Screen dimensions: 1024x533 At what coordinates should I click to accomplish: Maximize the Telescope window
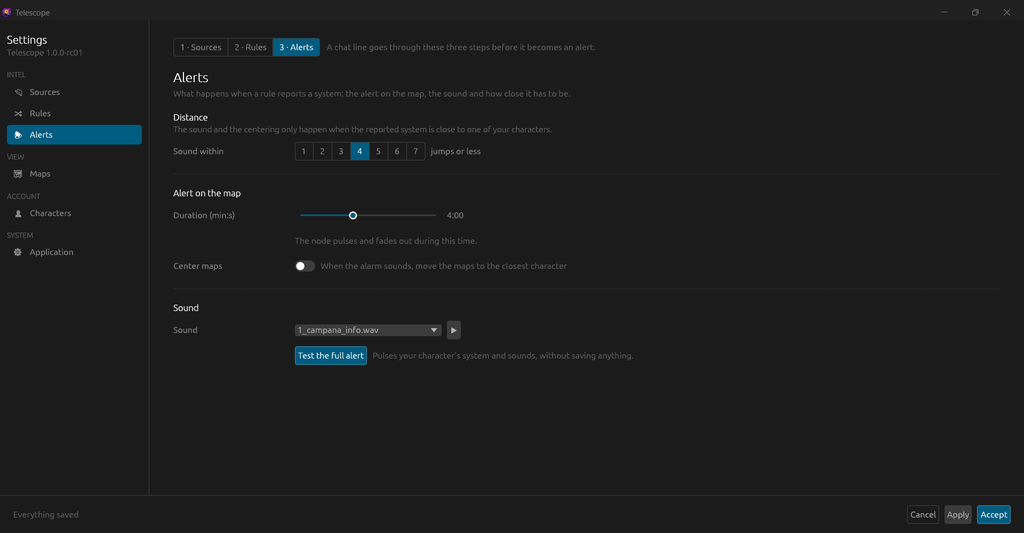coord(975,12)
